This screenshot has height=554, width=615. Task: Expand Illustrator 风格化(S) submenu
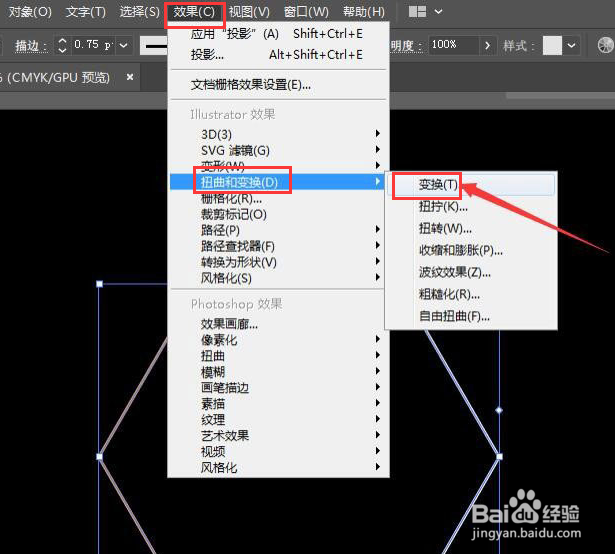click(277, 278)
